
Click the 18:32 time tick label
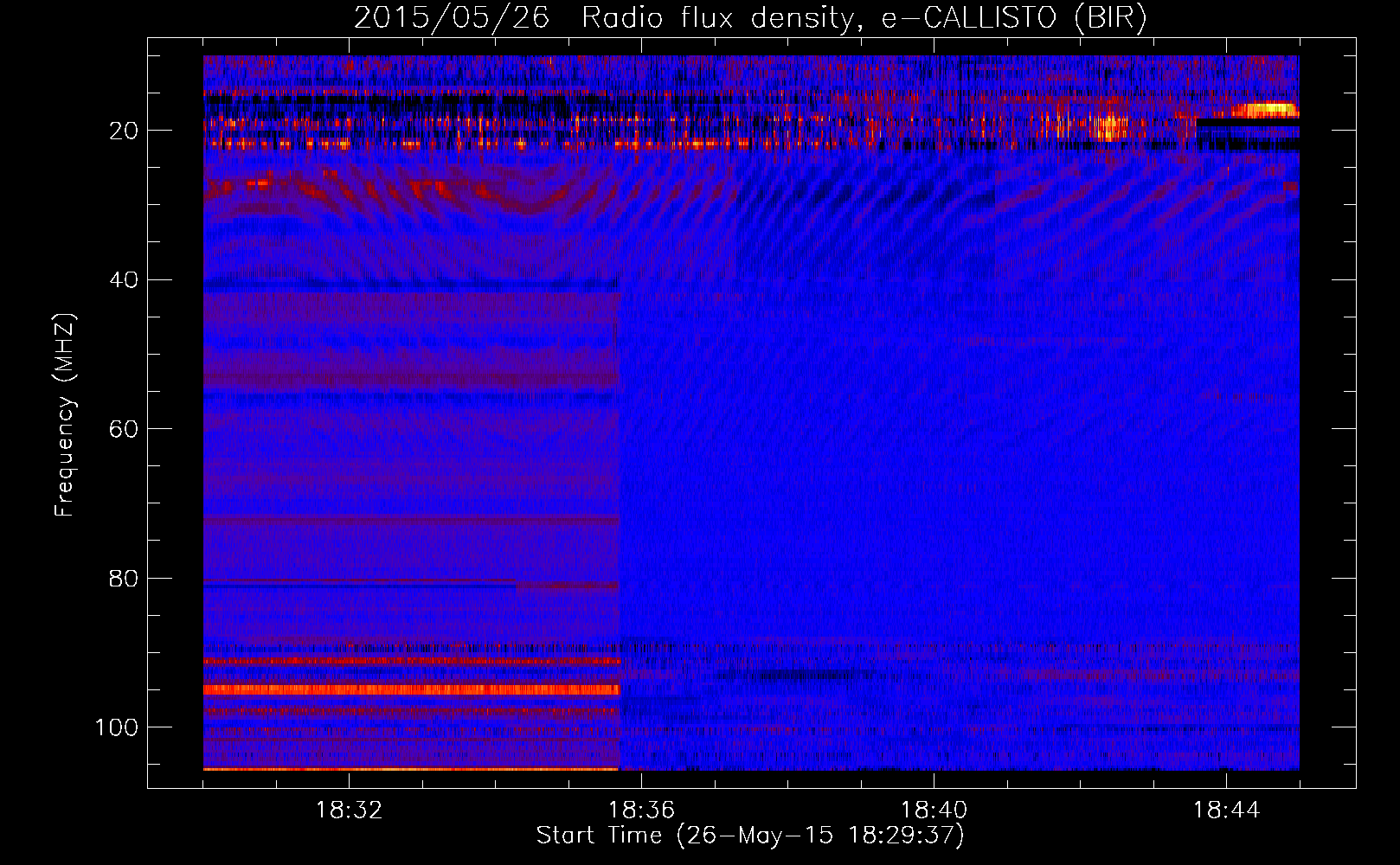click(349, 811)
